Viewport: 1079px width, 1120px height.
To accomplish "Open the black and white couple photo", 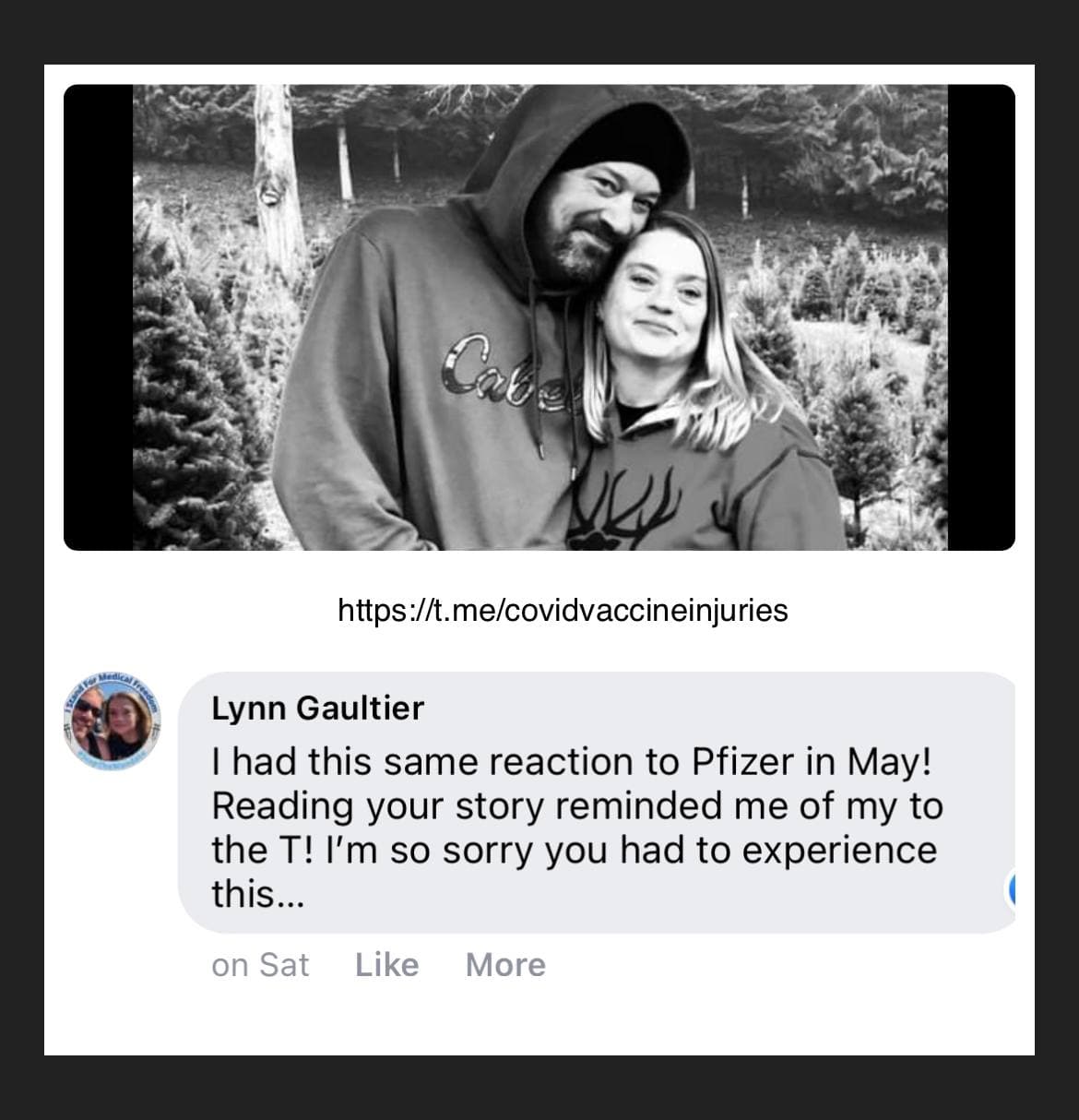I will 539,317.
